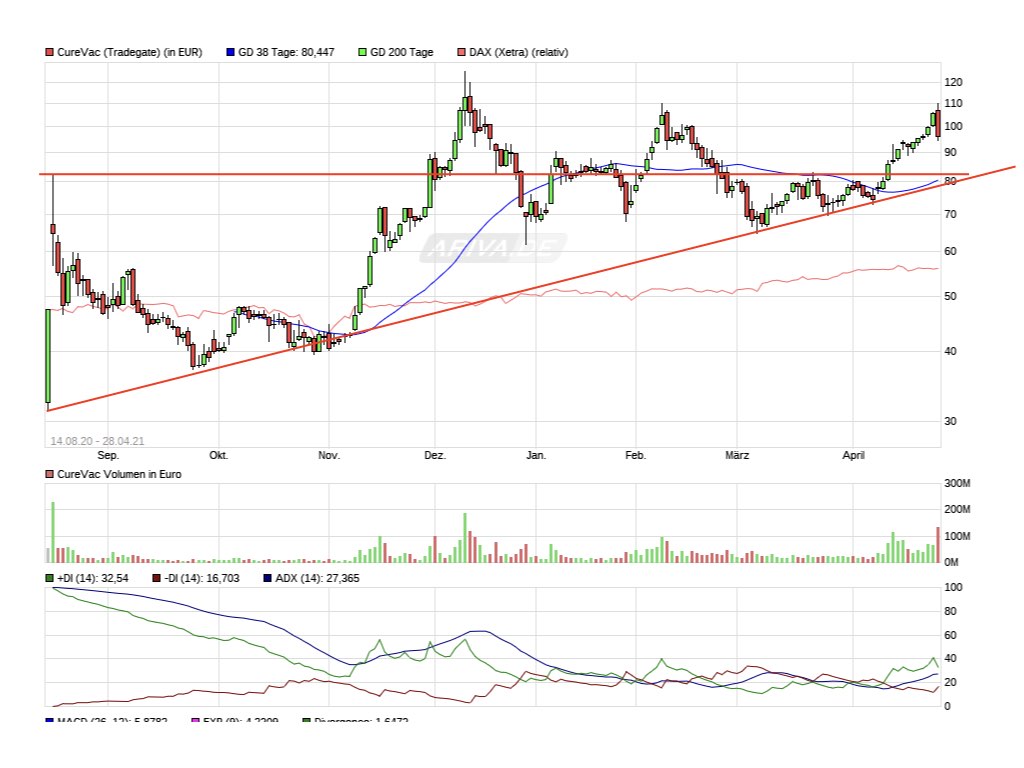Click the red square beside CureVac Volumen in Euro

point(48,474)
